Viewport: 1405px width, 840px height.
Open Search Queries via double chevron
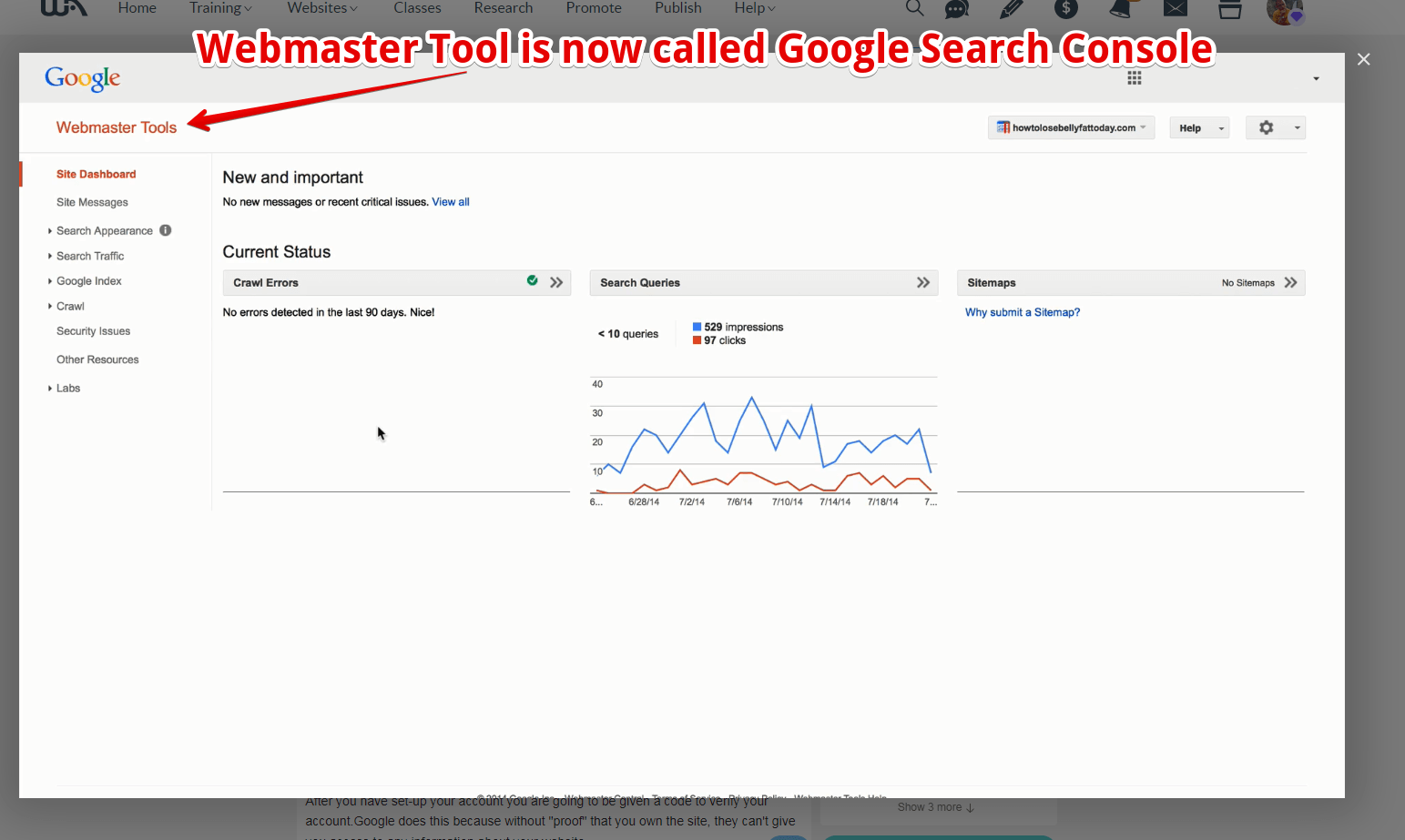(x=923, y=283)
